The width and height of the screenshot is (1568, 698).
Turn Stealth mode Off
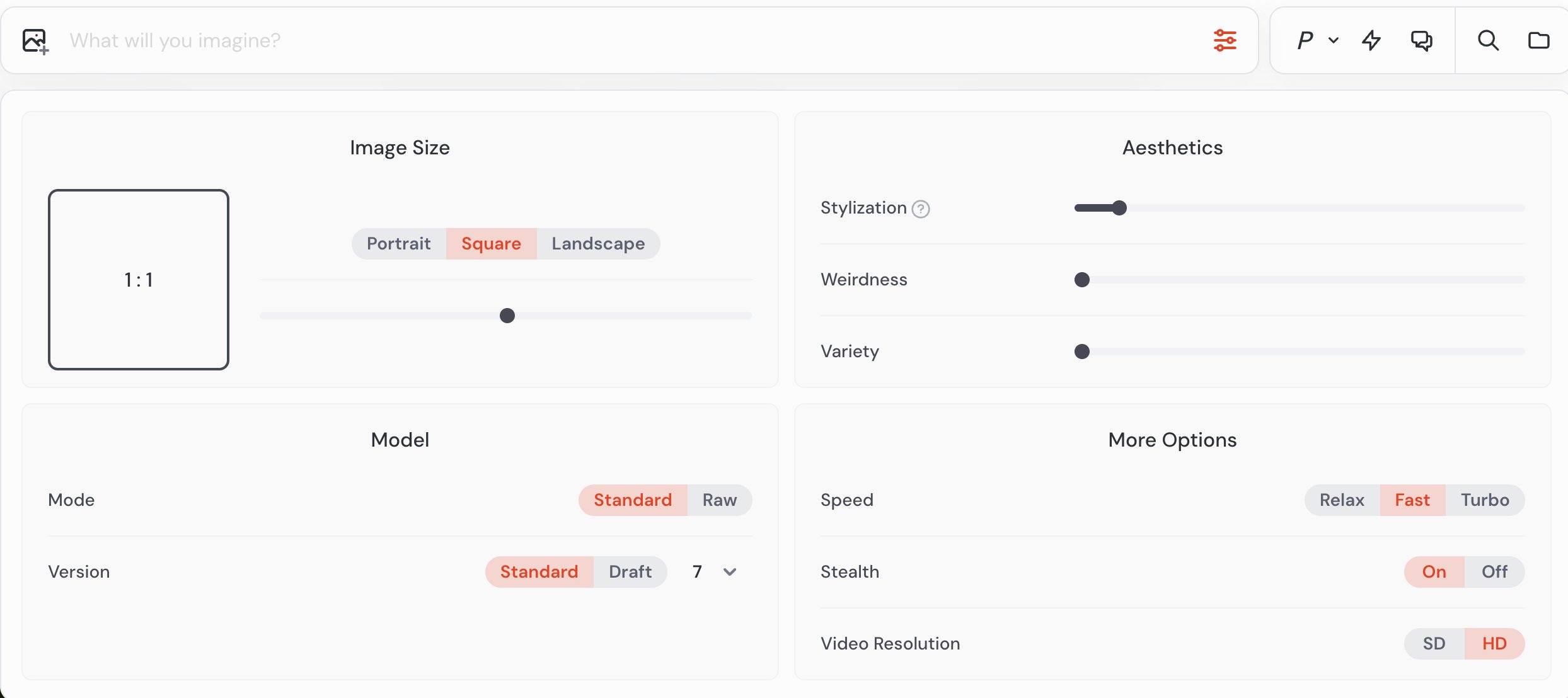pyautogui.click(x=1494, y=572)
